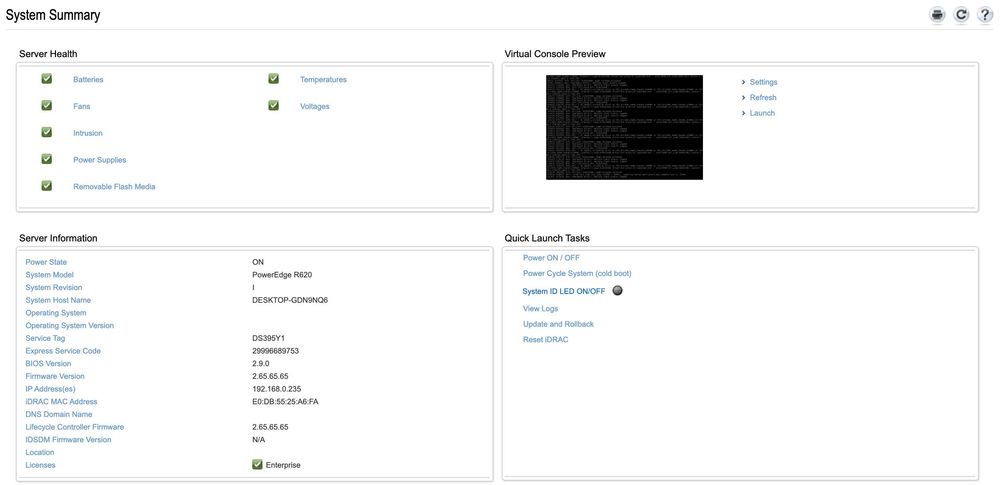The image size is (1000, 485).
Task: Click the Licenses label
Action: click(40, 465)
